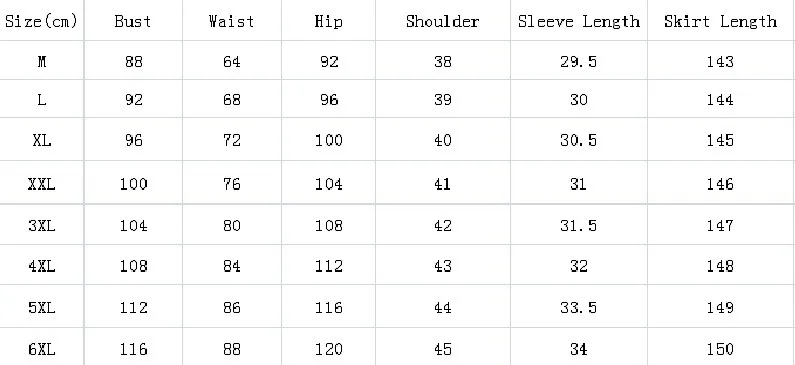Click the 6XL size row label
Screen dimensions: 795x365
[42, 347]
